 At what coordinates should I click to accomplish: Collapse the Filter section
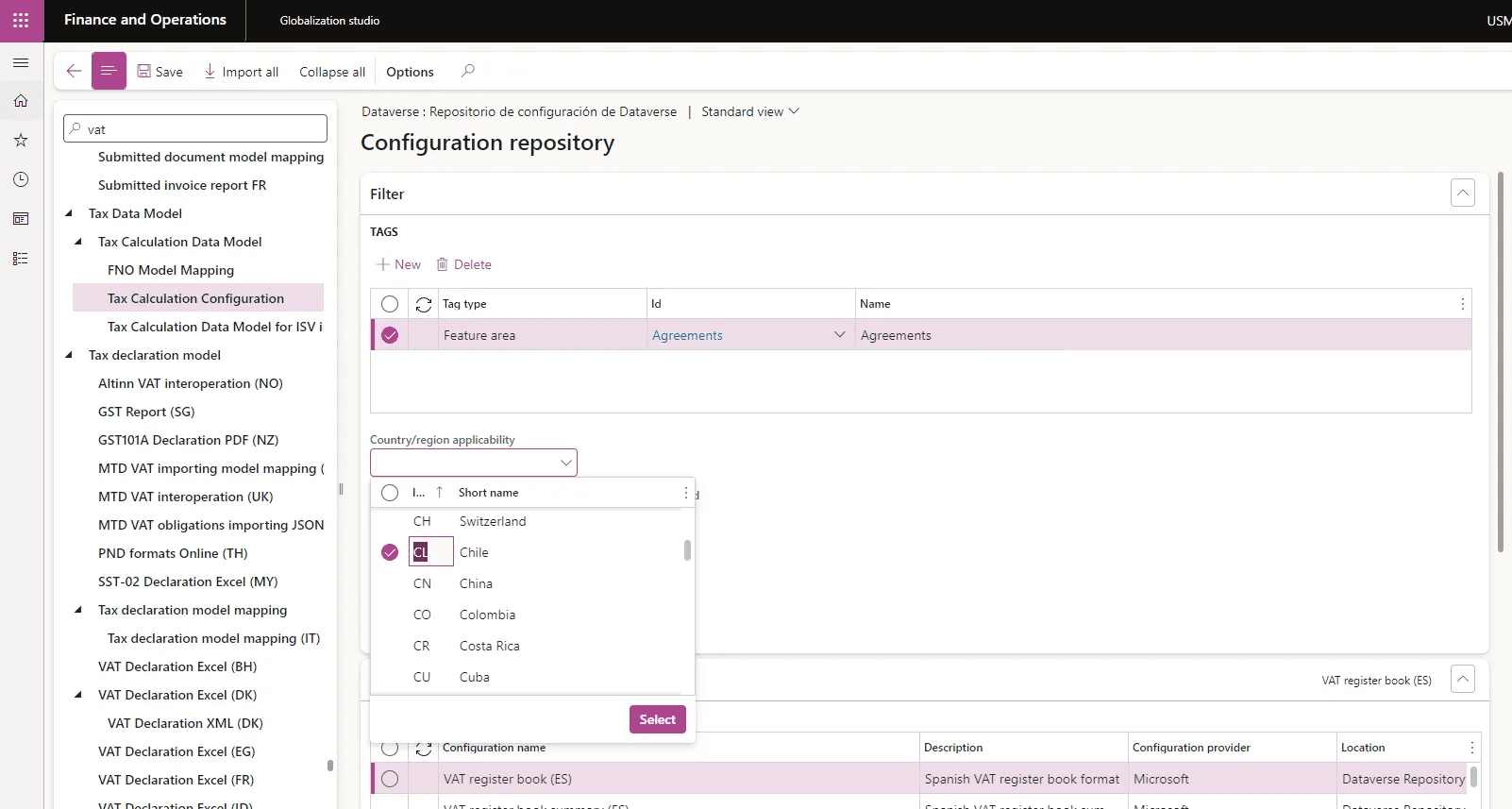click(x=1462, y=194)
